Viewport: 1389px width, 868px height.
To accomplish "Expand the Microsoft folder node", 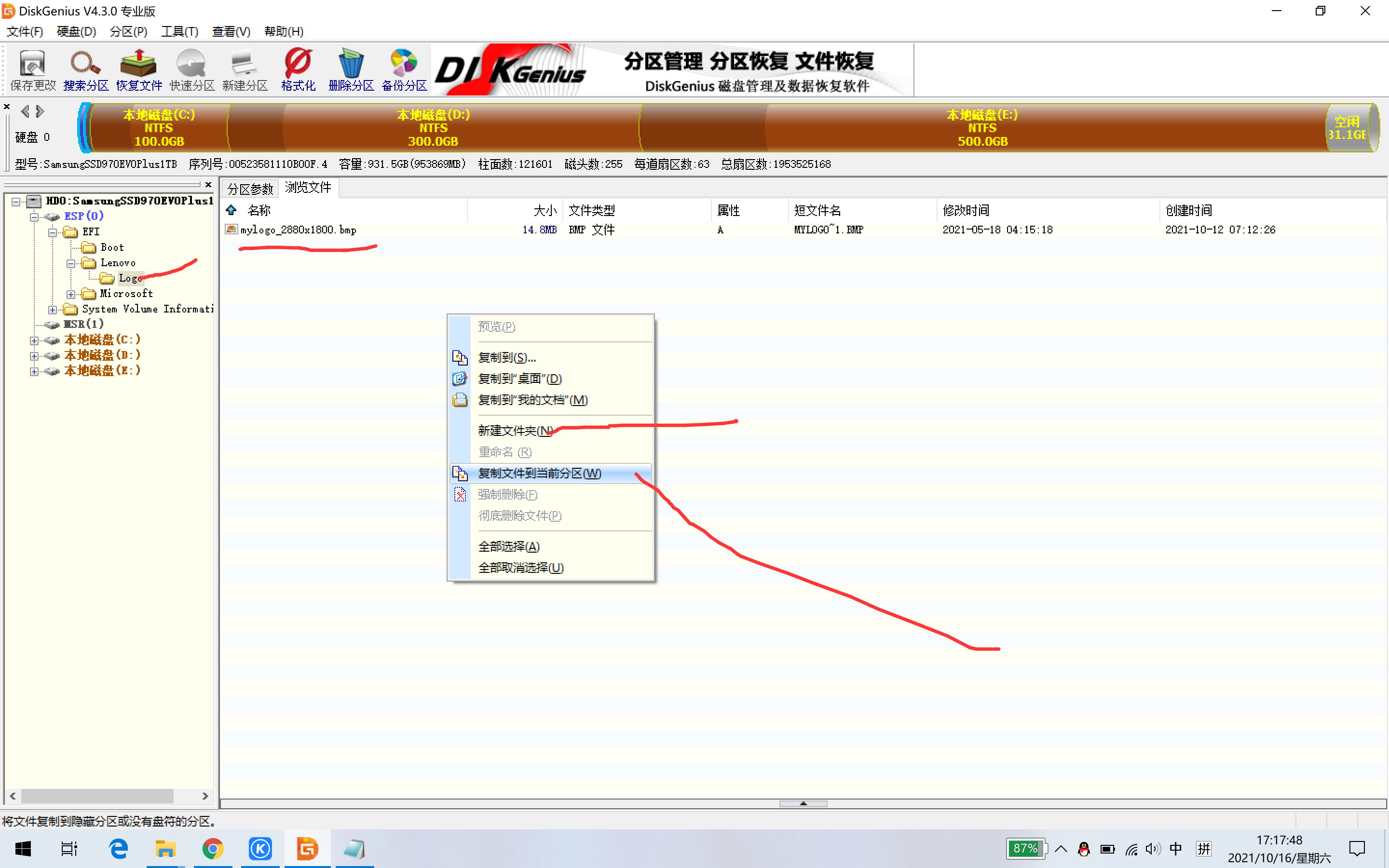I will point(71,295).
